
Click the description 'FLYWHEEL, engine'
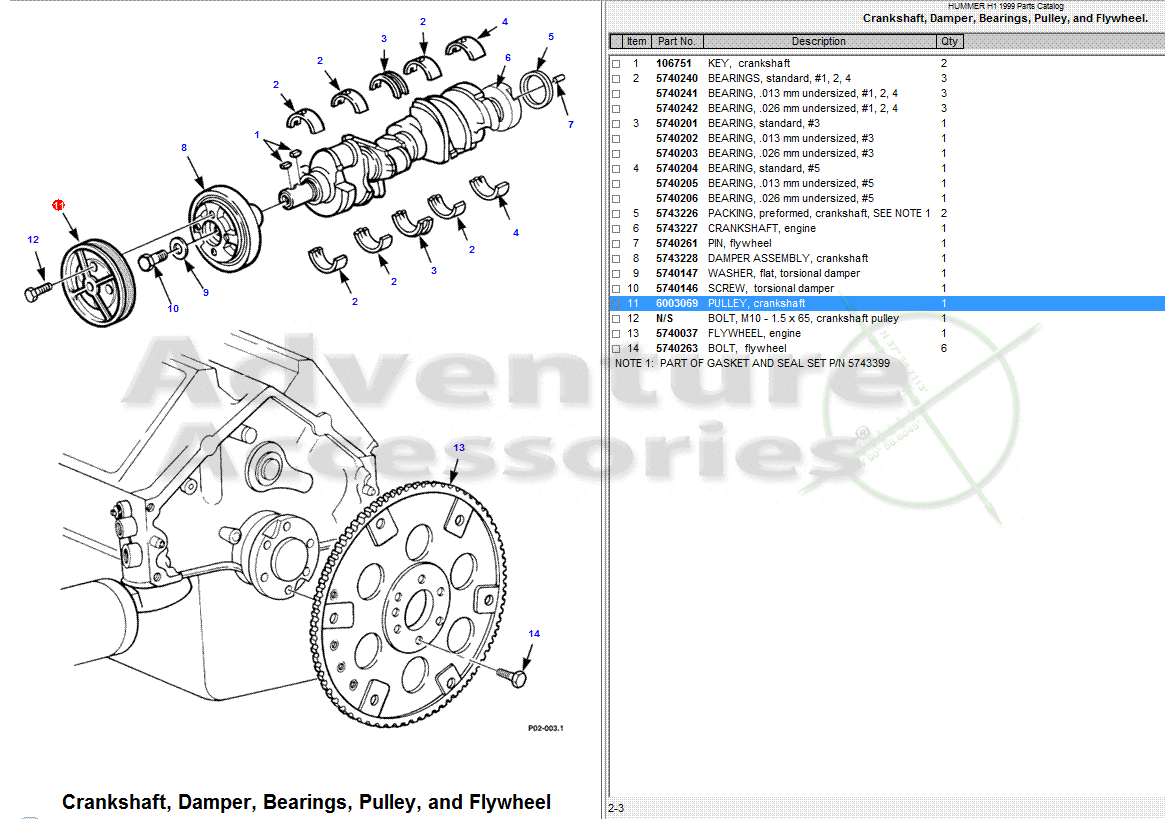tap(754, 333)
